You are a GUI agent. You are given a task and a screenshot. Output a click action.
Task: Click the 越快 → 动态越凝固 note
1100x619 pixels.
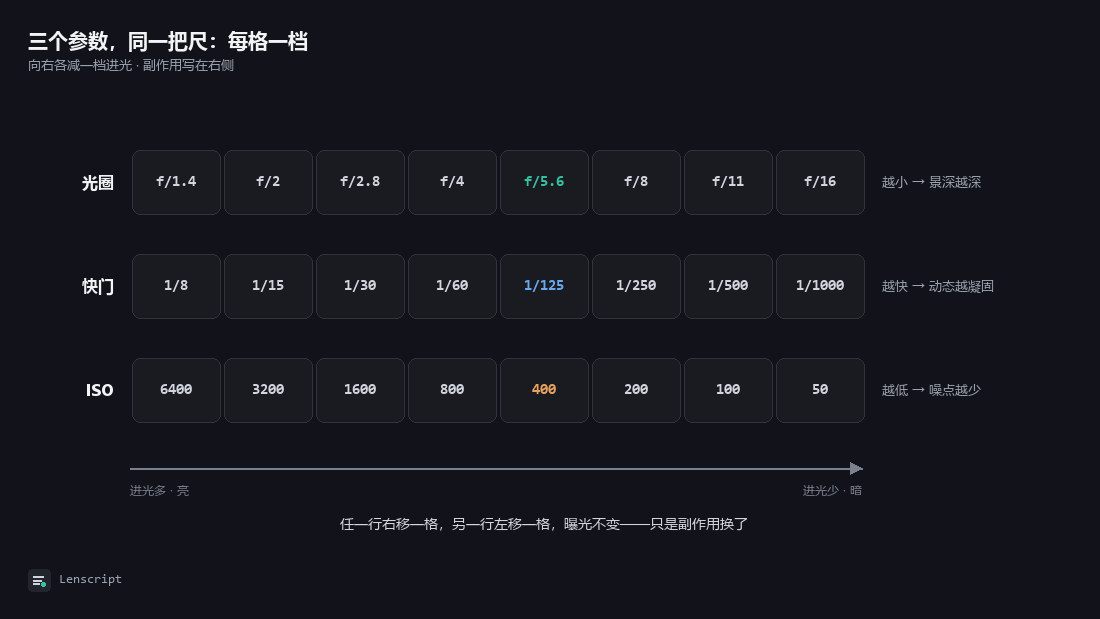[937, 286]
